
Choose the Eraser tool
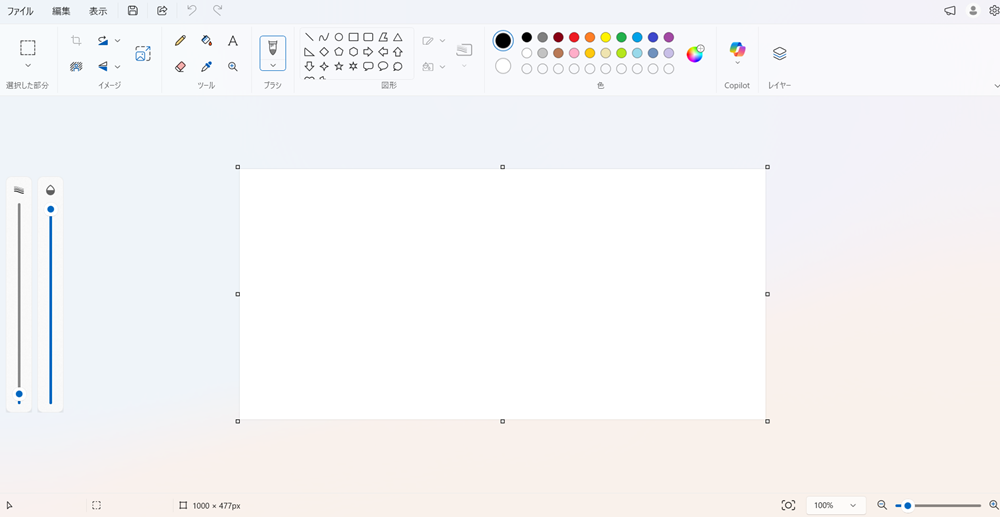(x=180, y=66)
